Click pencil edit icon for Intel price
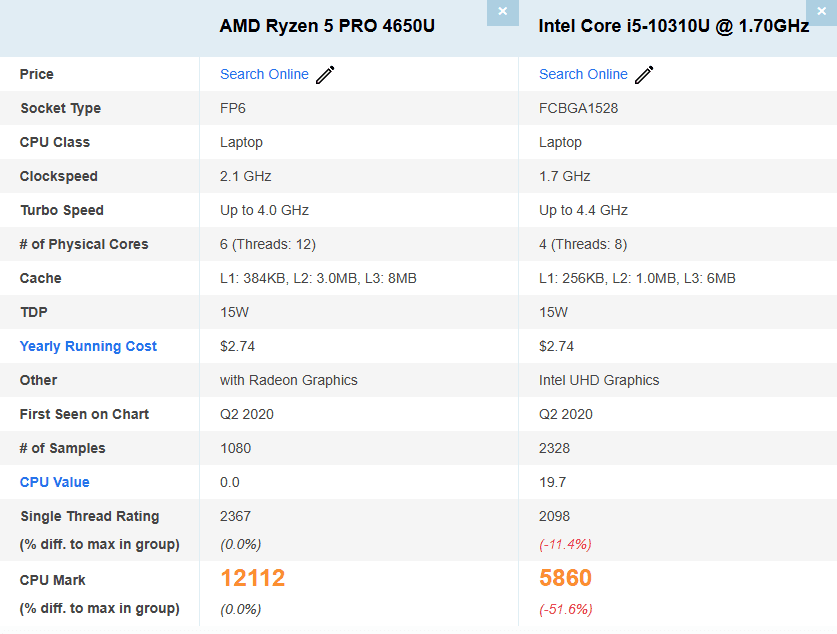Screen dimensions: 837x634 644,75
